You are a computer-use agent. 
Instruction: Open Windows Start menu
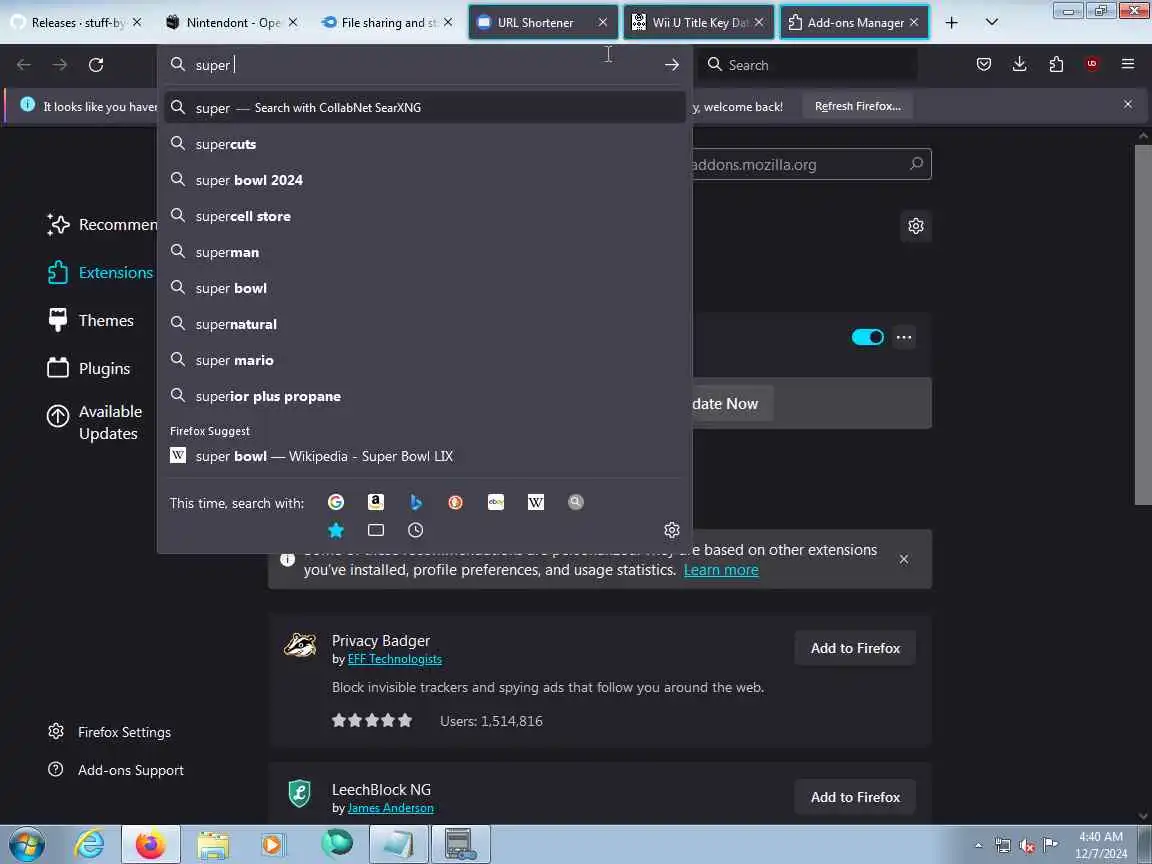click(x=27, y=844)
